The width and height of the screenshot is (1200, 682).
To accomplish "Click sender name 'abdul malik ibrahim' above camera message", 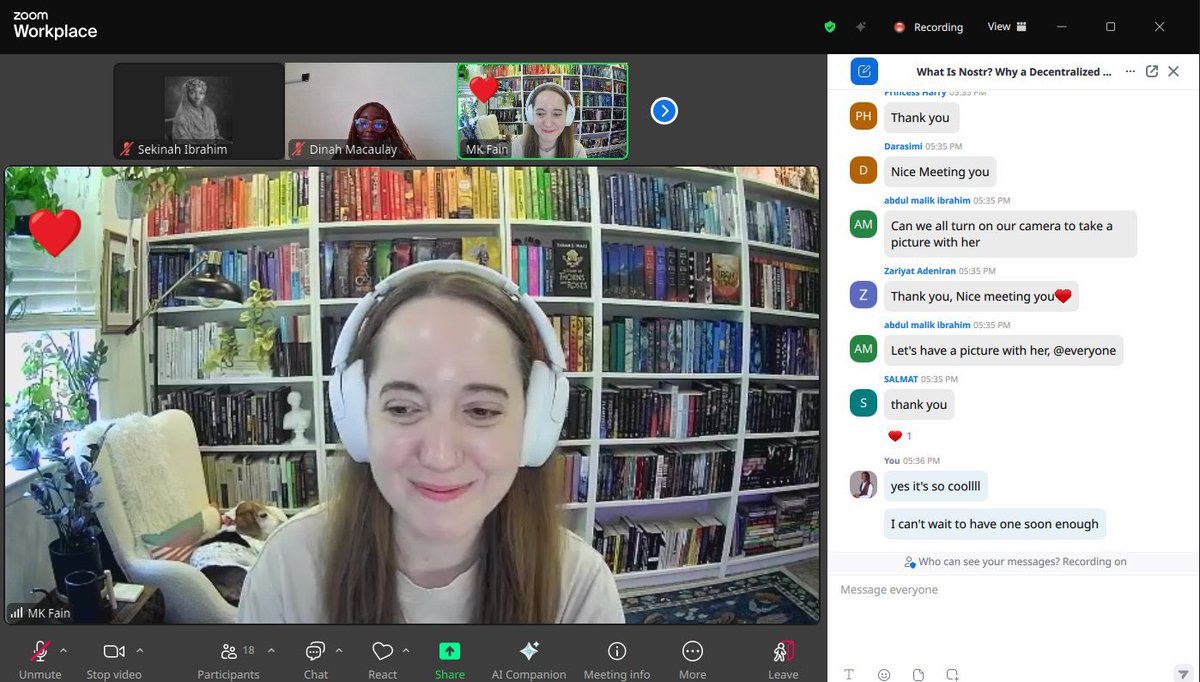I will click(x=927, y=201).
